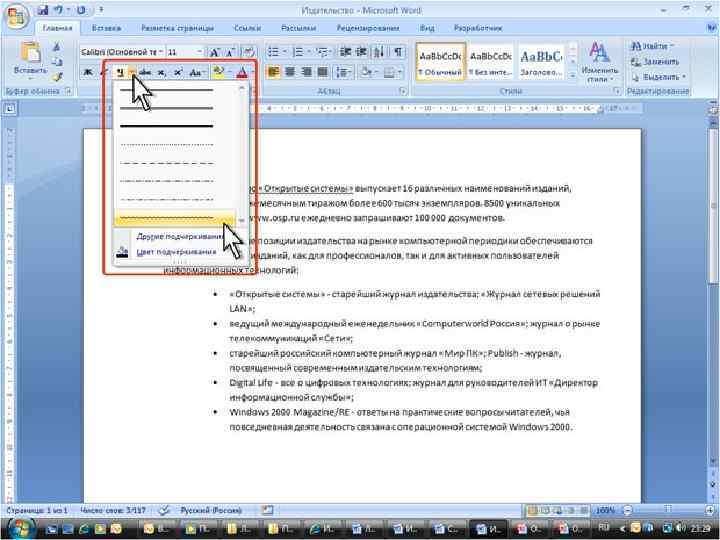Toggle the ruler button above the vertical scrollbar

click(x=713, y=109)
